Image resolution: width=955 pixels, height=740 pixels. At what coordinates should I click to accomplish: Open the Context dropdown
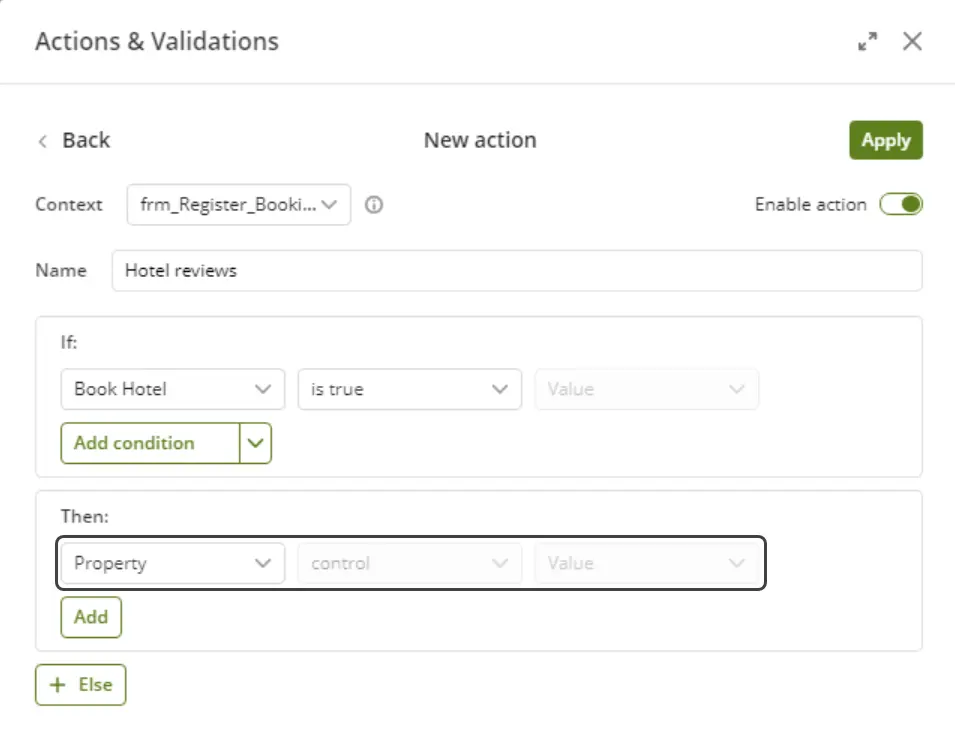tap(239, 205)
